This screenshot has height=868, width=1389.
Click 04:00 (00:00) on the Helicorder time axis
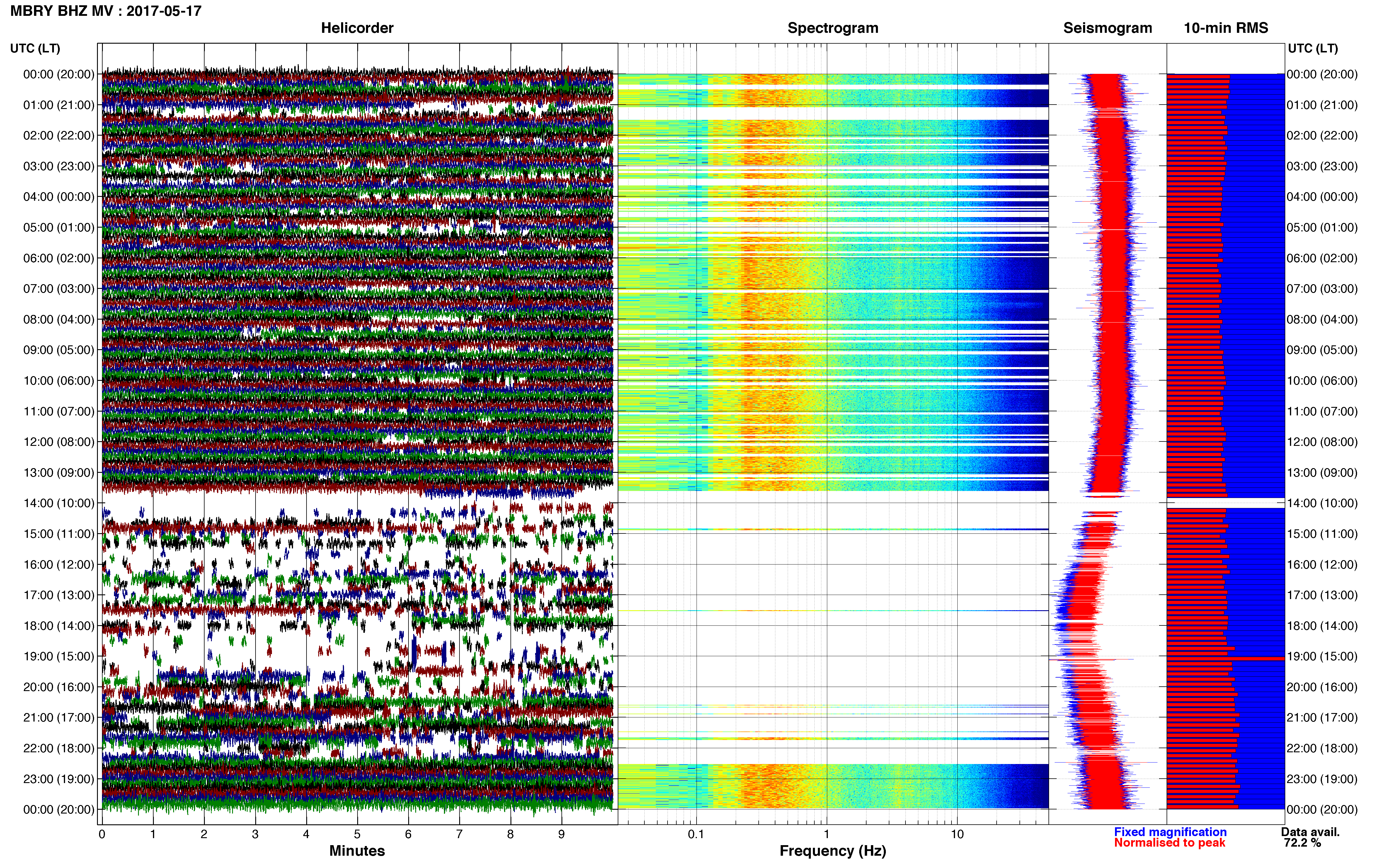(59, 197)
